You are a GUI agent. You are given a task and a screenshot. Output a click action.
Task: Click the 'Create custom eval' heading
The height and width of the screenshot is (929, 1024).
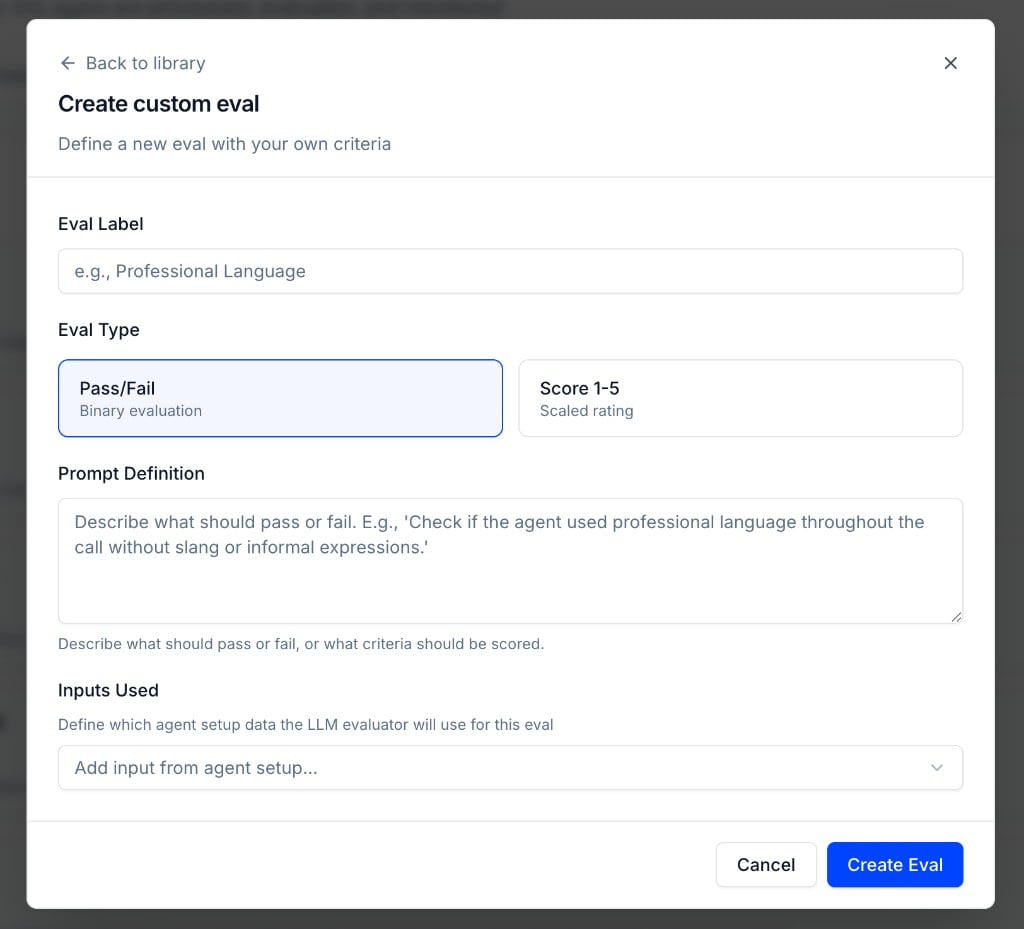(x=159, y=104)
